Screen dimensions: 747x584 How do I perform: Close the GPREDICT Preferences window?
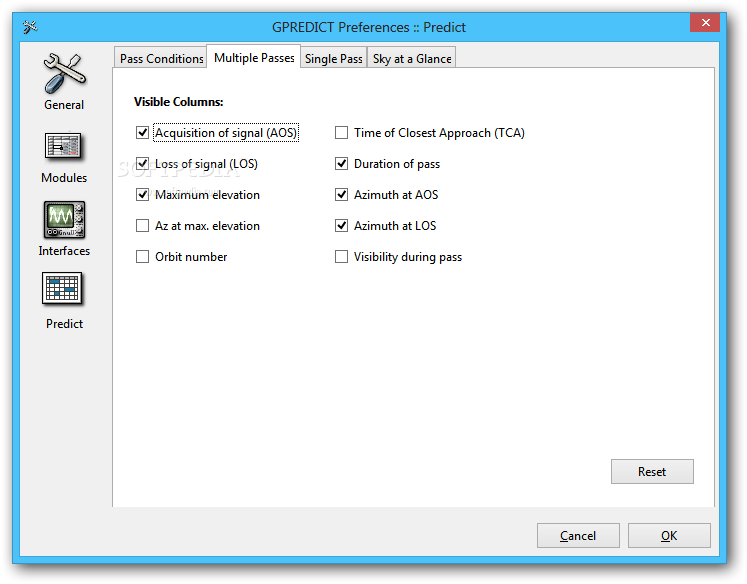(705, 22)
